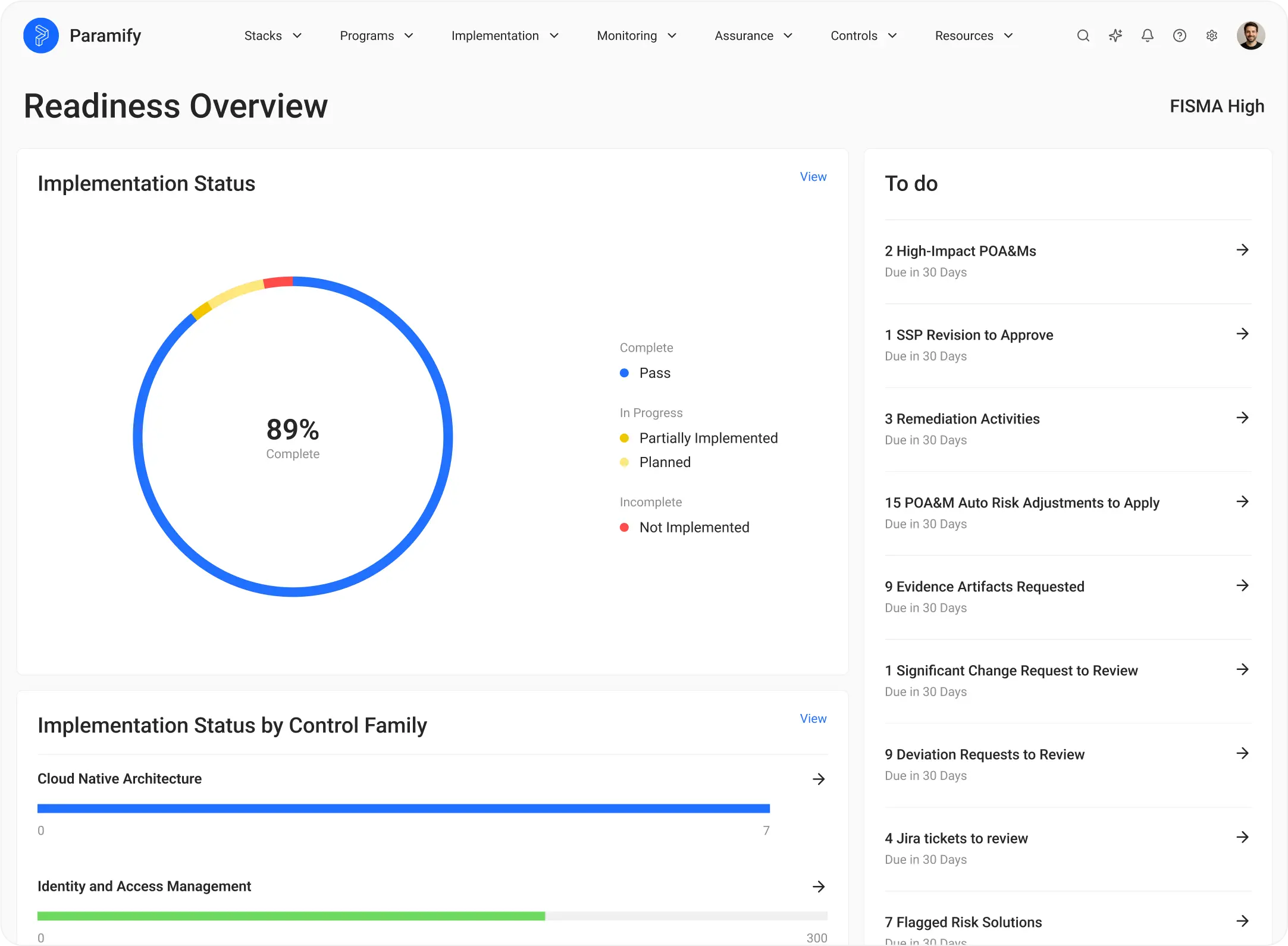Open 4 Jira tickets to review item
The height and width of the screenshot is (946, 1288).
click(1068, 848)
